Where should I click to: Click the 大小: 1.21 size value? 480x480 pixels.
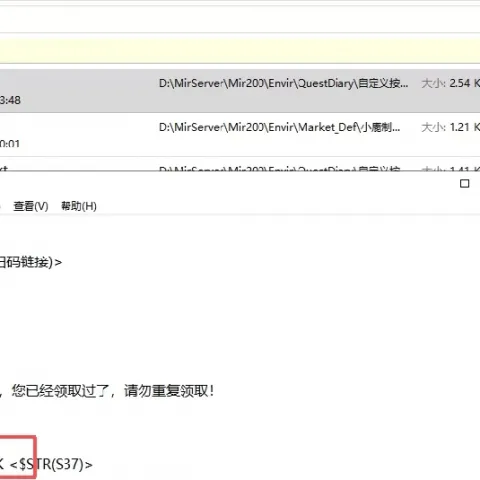450,127
